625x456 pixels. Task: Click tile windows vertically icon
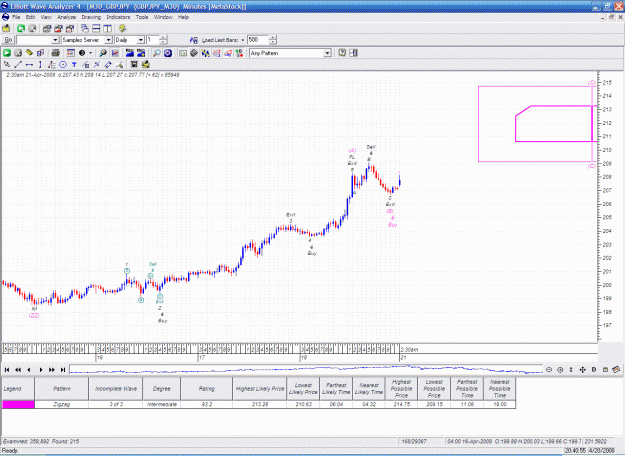pyautogui.click(x=107, y=28)
